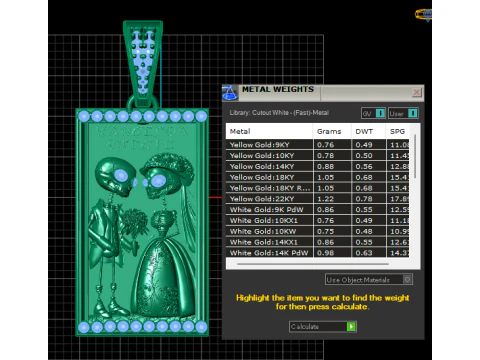This screenshot has height=360, width=480.
Task: Click the DWT column header
Action: coord(368,131)
